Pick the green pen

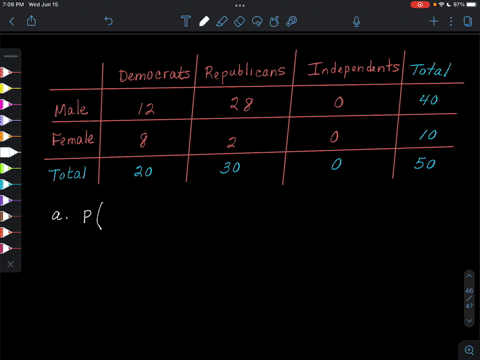[9, 168]
